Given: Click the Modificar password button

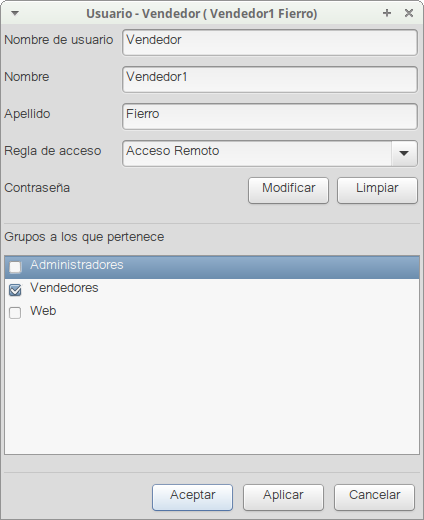Looking at the screenshot, I should tap(288, 190).
